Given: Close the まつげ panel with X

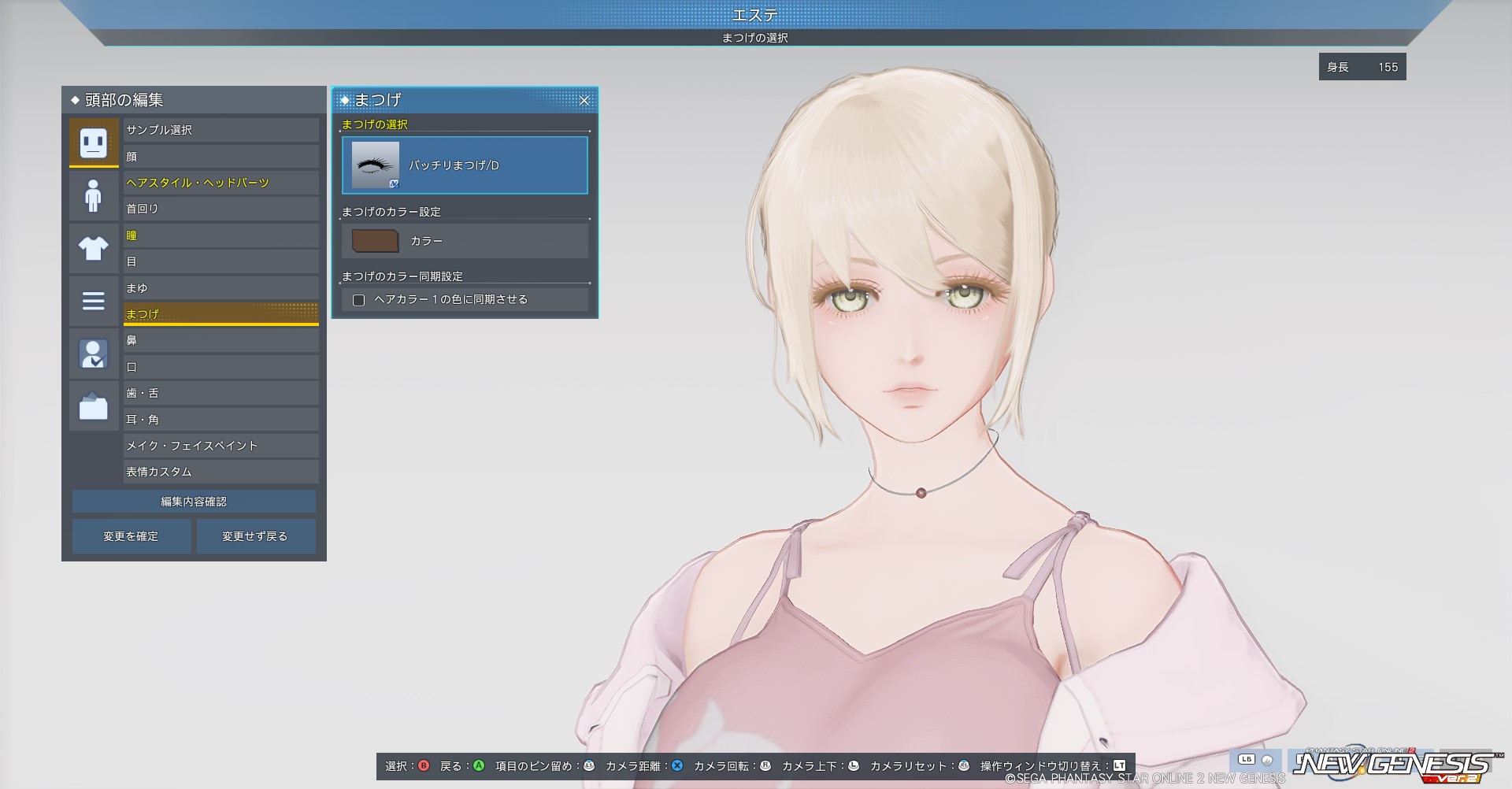Looking at the screenshot, I should coord(584,100).
